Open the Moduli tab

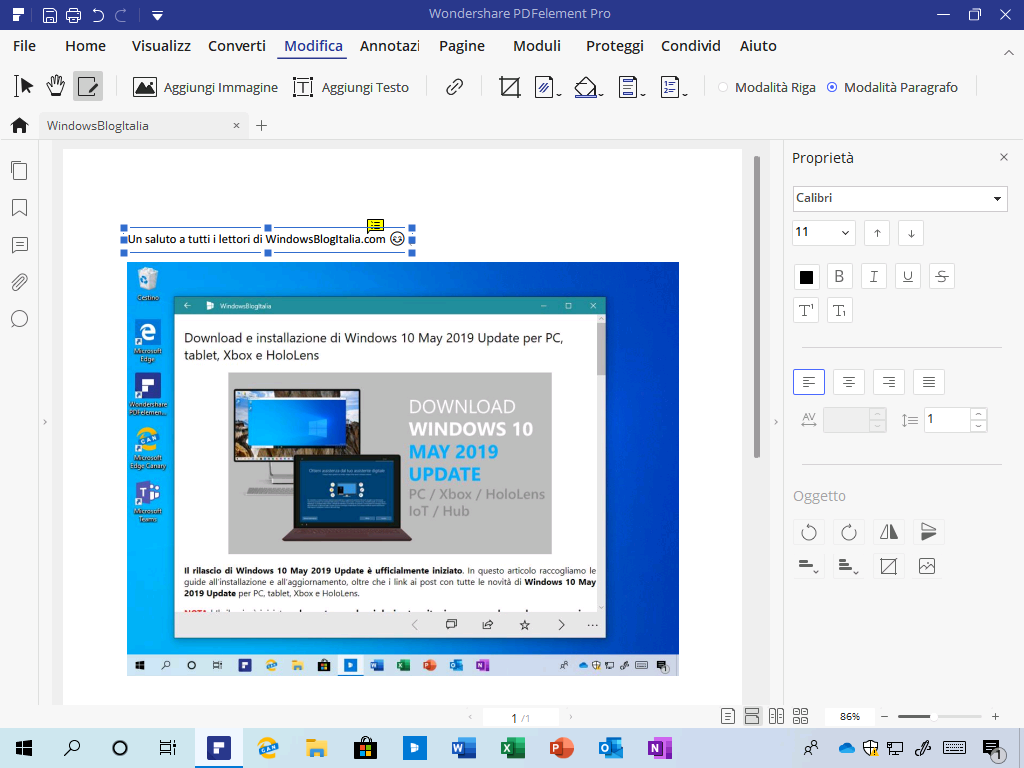pyautogui.click(x=537, y=46)
